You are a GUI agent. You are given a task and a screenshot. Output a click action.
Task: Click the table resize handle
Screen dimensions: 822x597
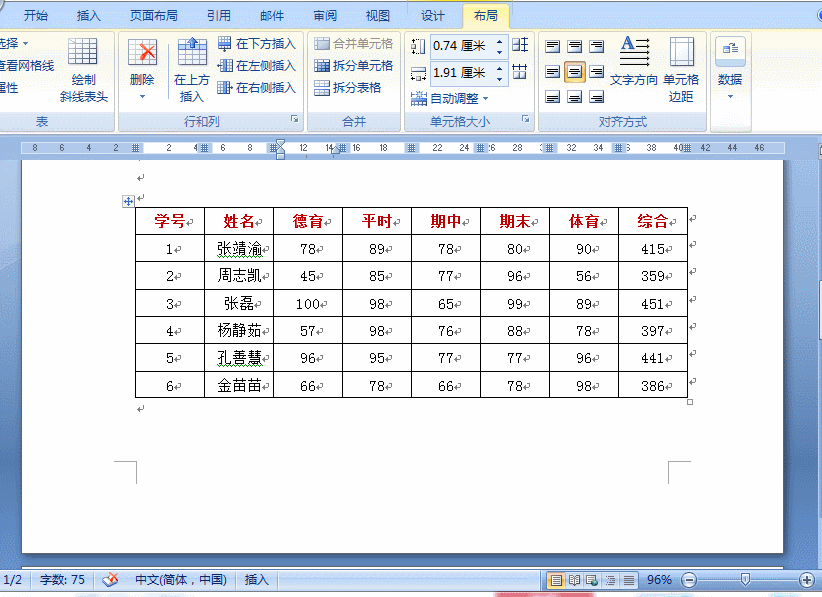[690, 402]
